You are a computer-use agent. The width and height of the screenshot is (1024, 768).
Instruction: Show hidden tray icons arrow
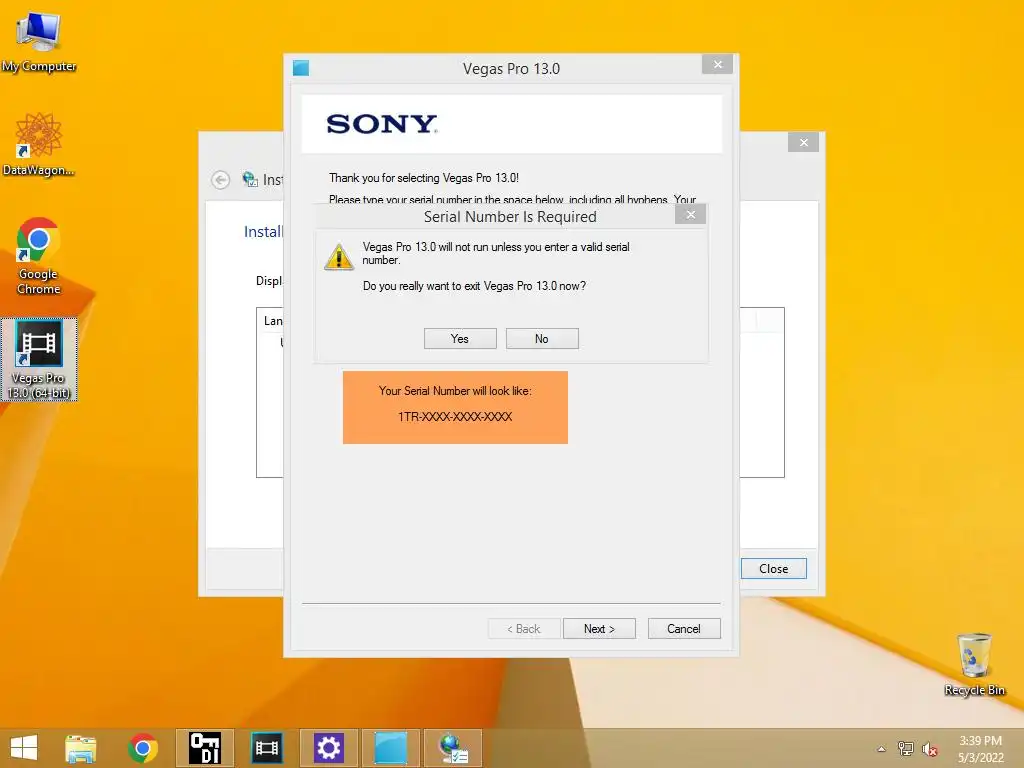[882, 749]
